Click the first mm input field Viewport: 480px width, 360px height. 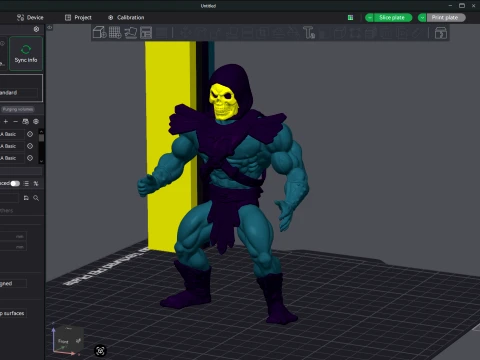(x=13, y=236)
